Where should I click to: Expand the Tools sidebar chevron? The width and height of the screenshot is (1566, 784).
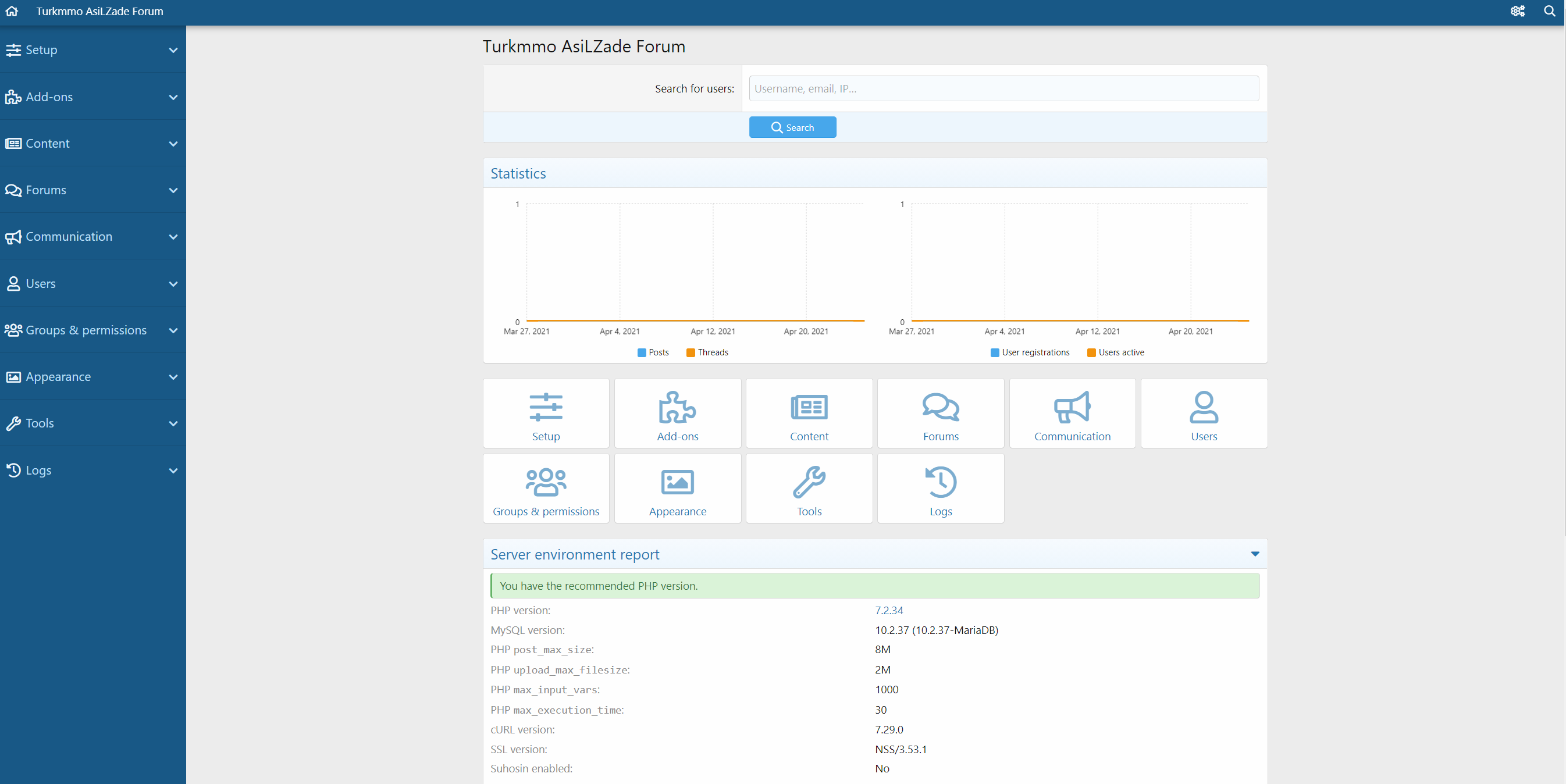[173, 423]
